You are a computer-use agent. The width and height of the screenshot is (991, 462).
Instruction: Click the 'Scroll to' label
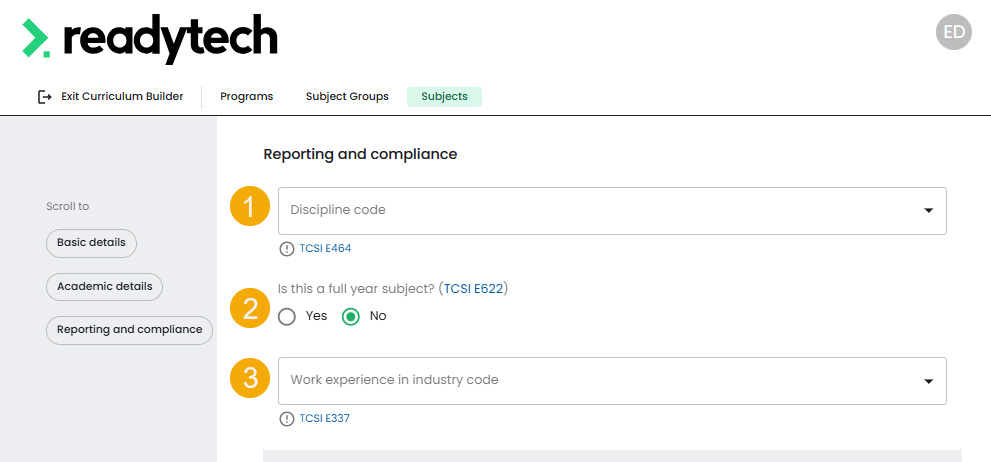click(x=68, y=207)
